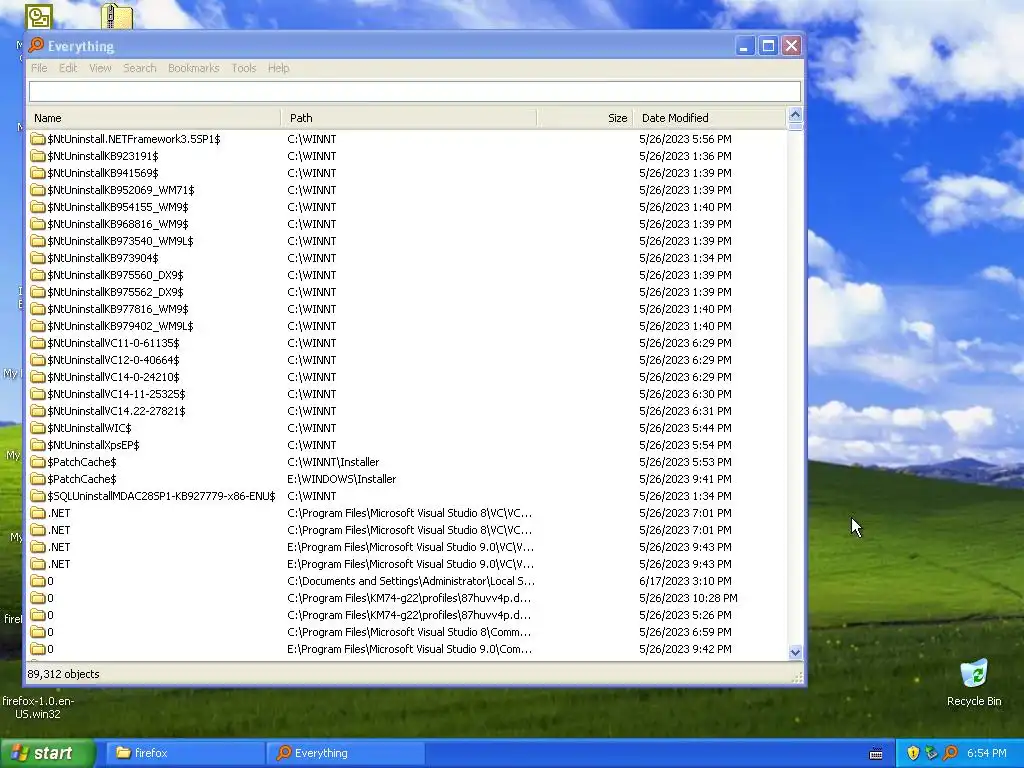
Task: Open the Help menu
Action: 278,68
